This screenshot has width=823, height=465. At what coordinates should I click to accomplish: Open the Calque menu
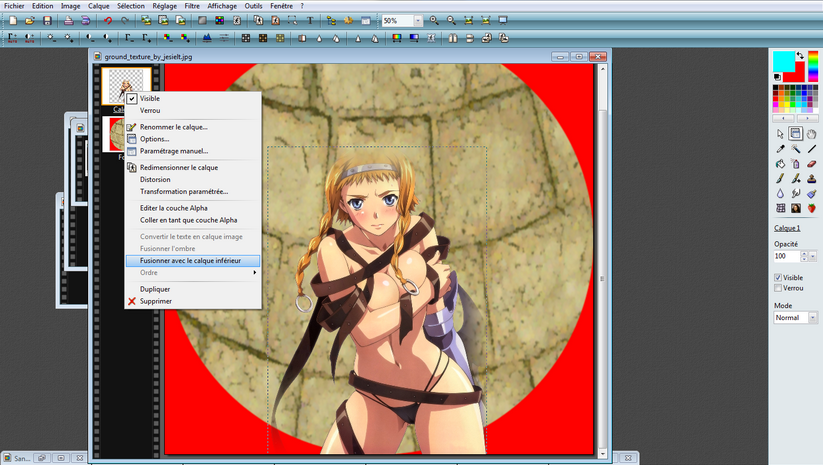click(x=99, y=6)
